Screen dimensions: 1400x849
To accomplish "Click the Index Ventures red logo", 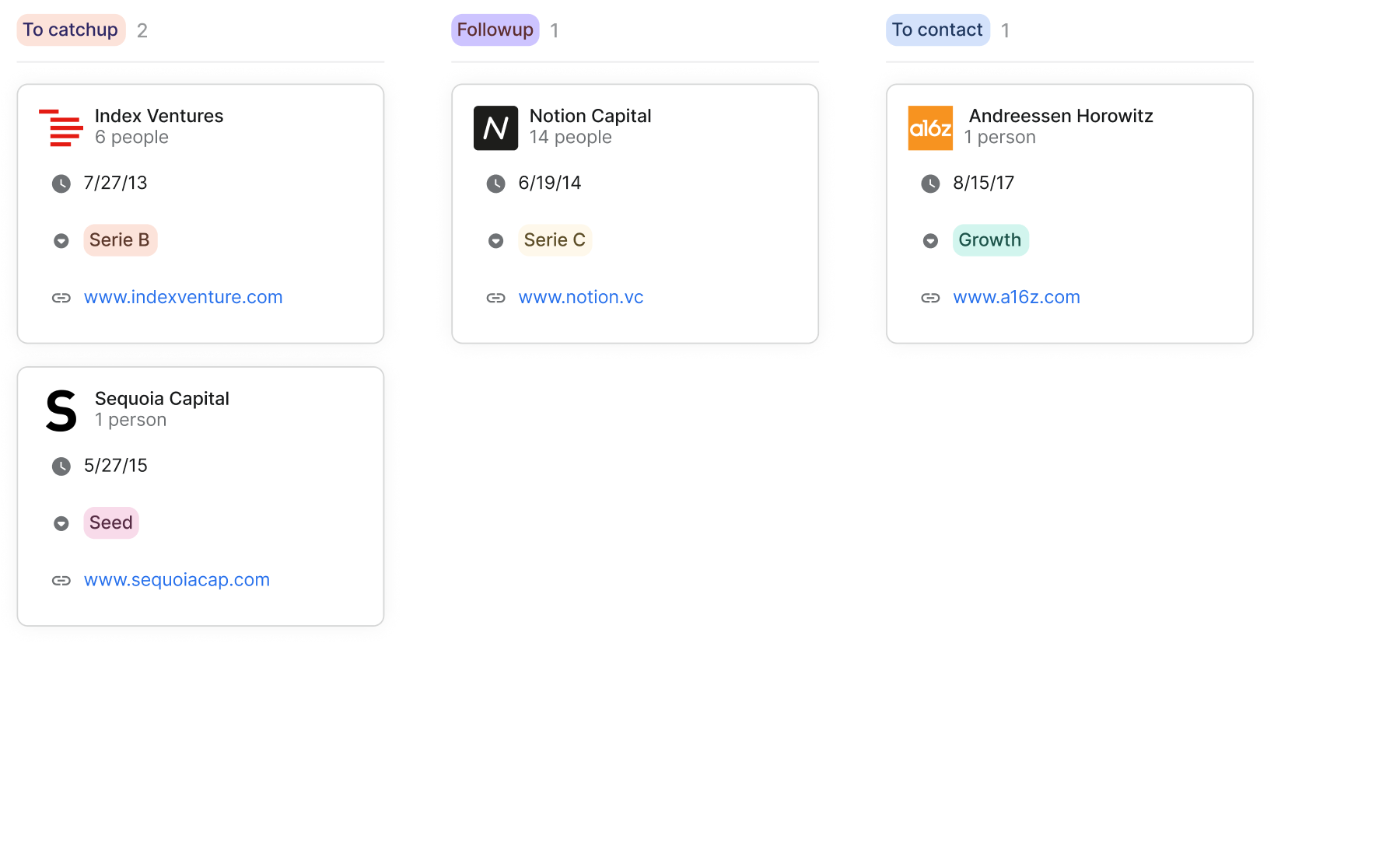I will pos(61,128).
